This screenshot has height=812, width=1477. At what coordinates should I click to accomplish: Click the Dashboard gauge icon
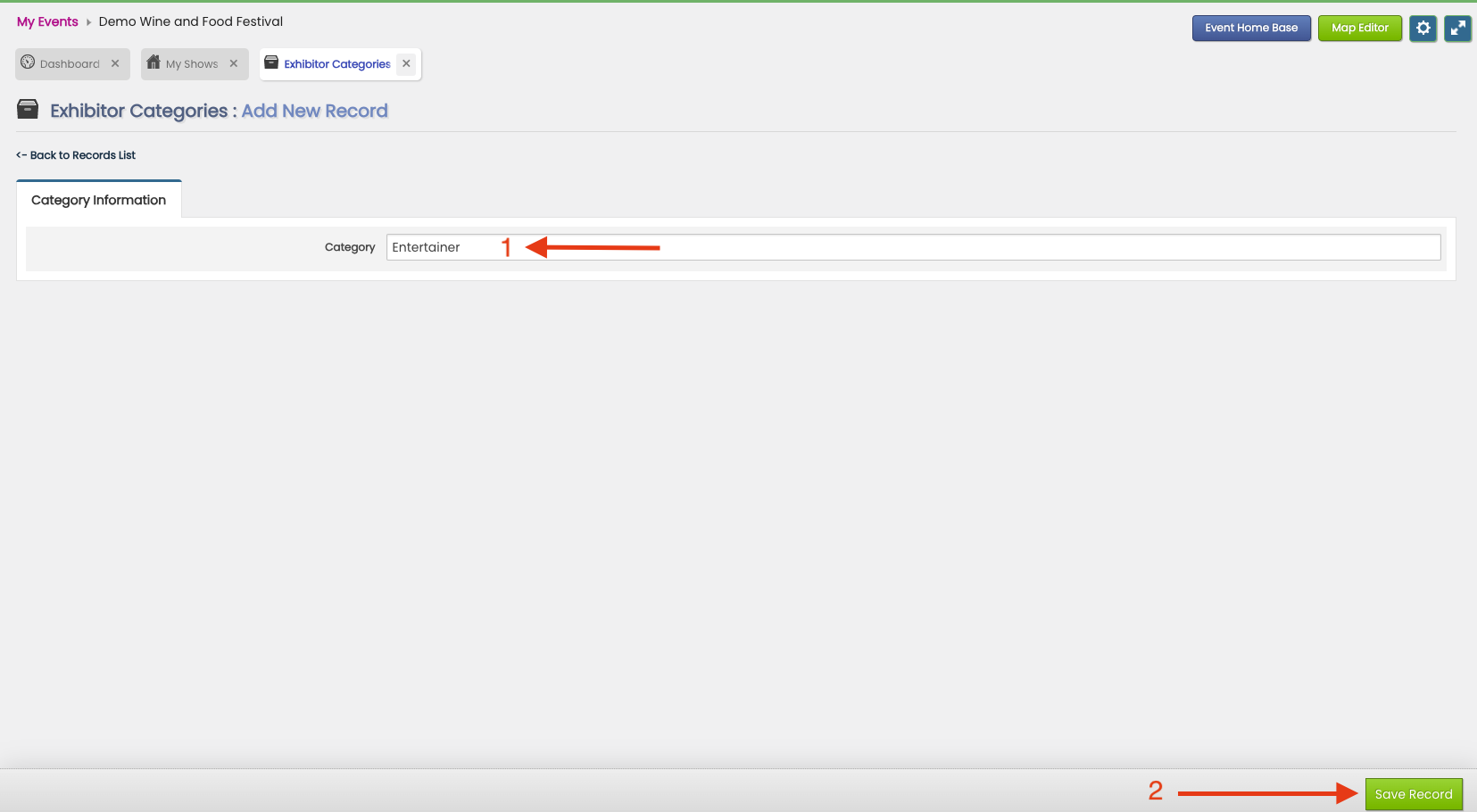(28, 62)
